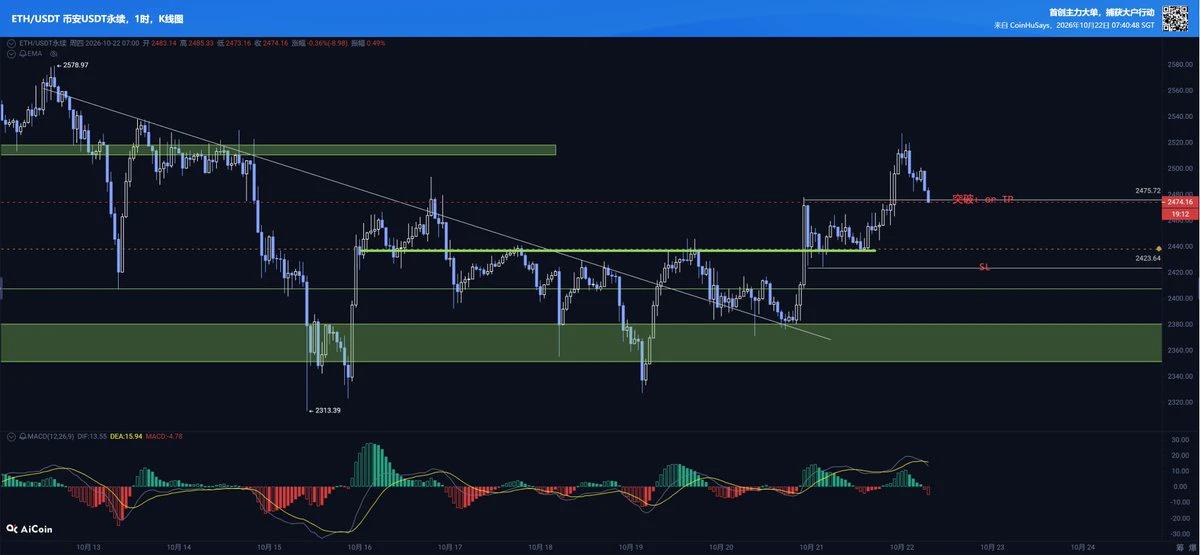Click the 2423.64 price level label
The image size is (1200, 555).
click(1147, 258)
